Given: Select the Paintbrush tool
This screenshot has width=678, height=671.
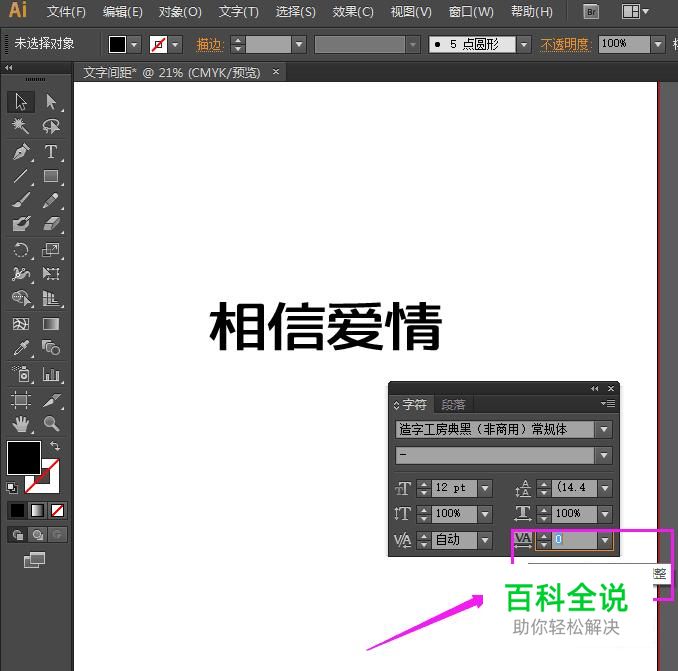Looking at the screenshot, I should click(x=21, y=200).
